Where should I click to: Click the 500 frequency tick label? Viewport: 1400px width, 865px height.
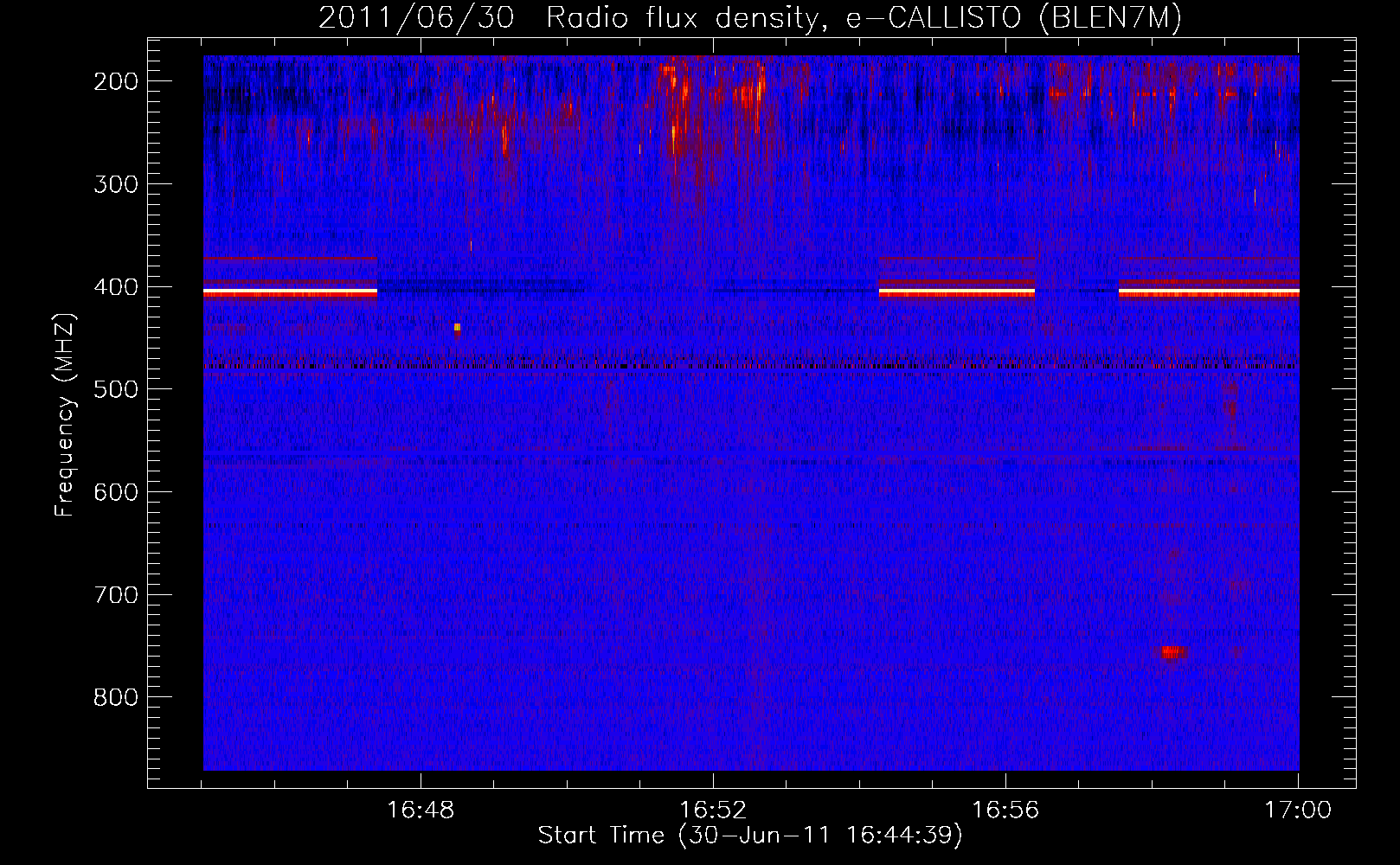116,389
